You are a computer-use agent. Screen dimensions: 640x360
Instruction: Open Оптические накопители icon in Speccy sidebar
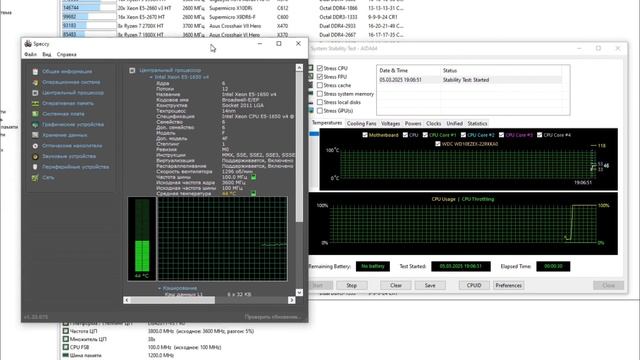36,146
